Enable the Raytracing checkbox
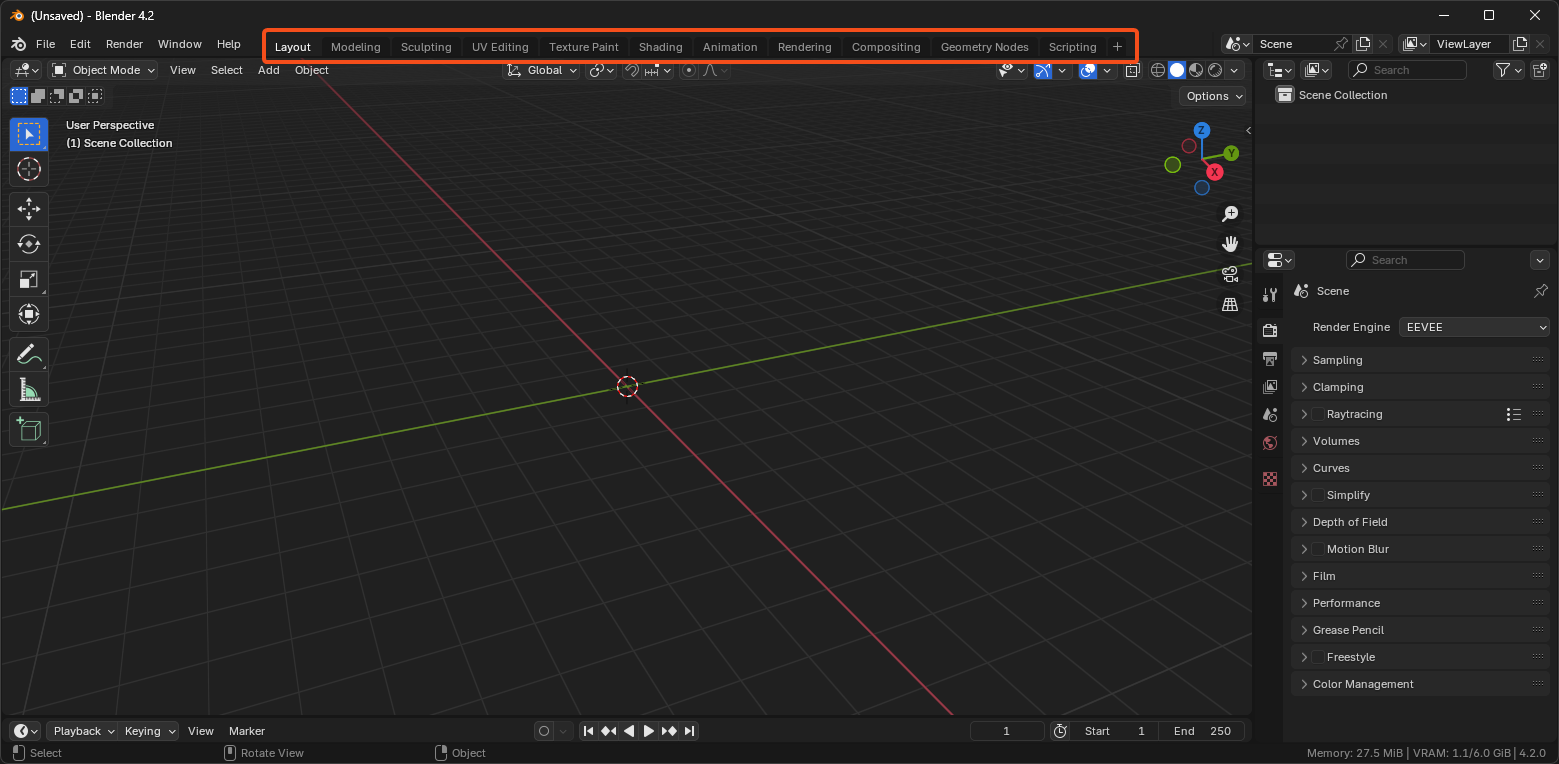This screenshot has height=764, width=1559. coord(1318,414)
